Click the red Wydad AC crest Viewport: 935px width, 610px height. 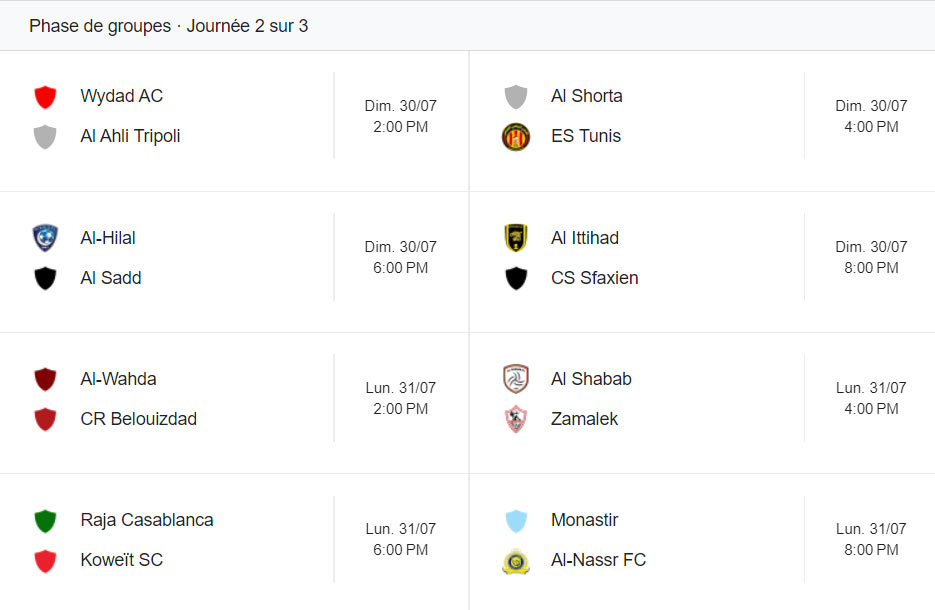(x=45, y=97)
